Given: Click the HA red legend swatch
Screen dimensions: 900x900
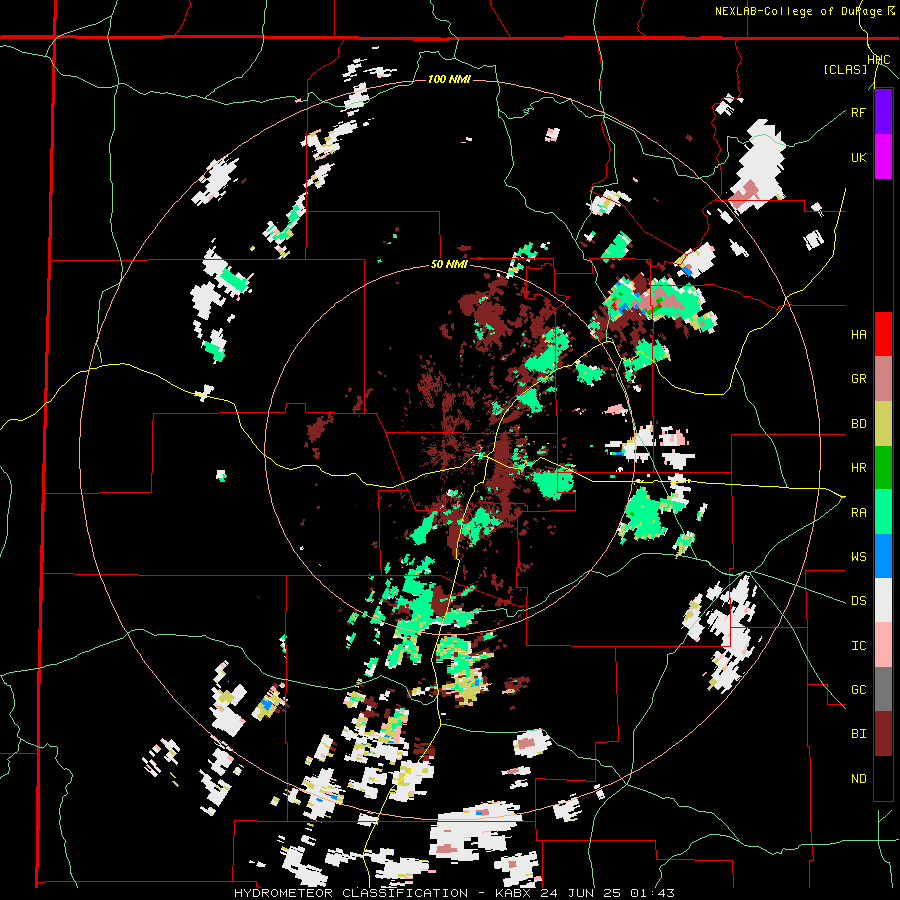Looking at the screenshot, I should tap(883, 334).
